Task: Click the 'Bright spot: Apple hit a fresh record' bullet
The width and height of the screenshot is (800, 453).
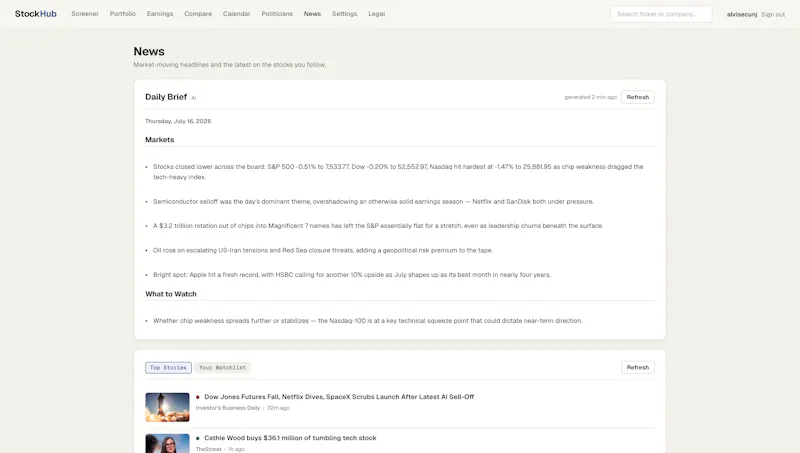Action: click(352, 274)
